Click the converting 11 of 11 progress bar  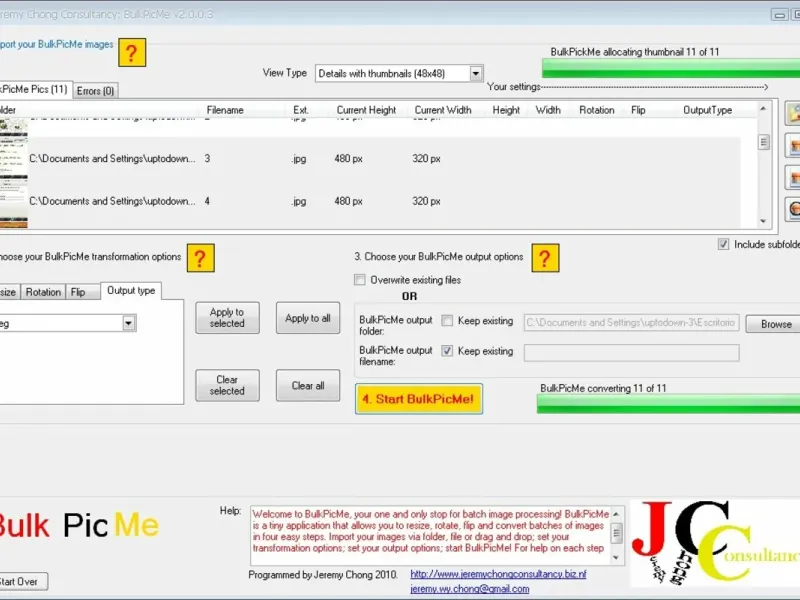[668, 404]
